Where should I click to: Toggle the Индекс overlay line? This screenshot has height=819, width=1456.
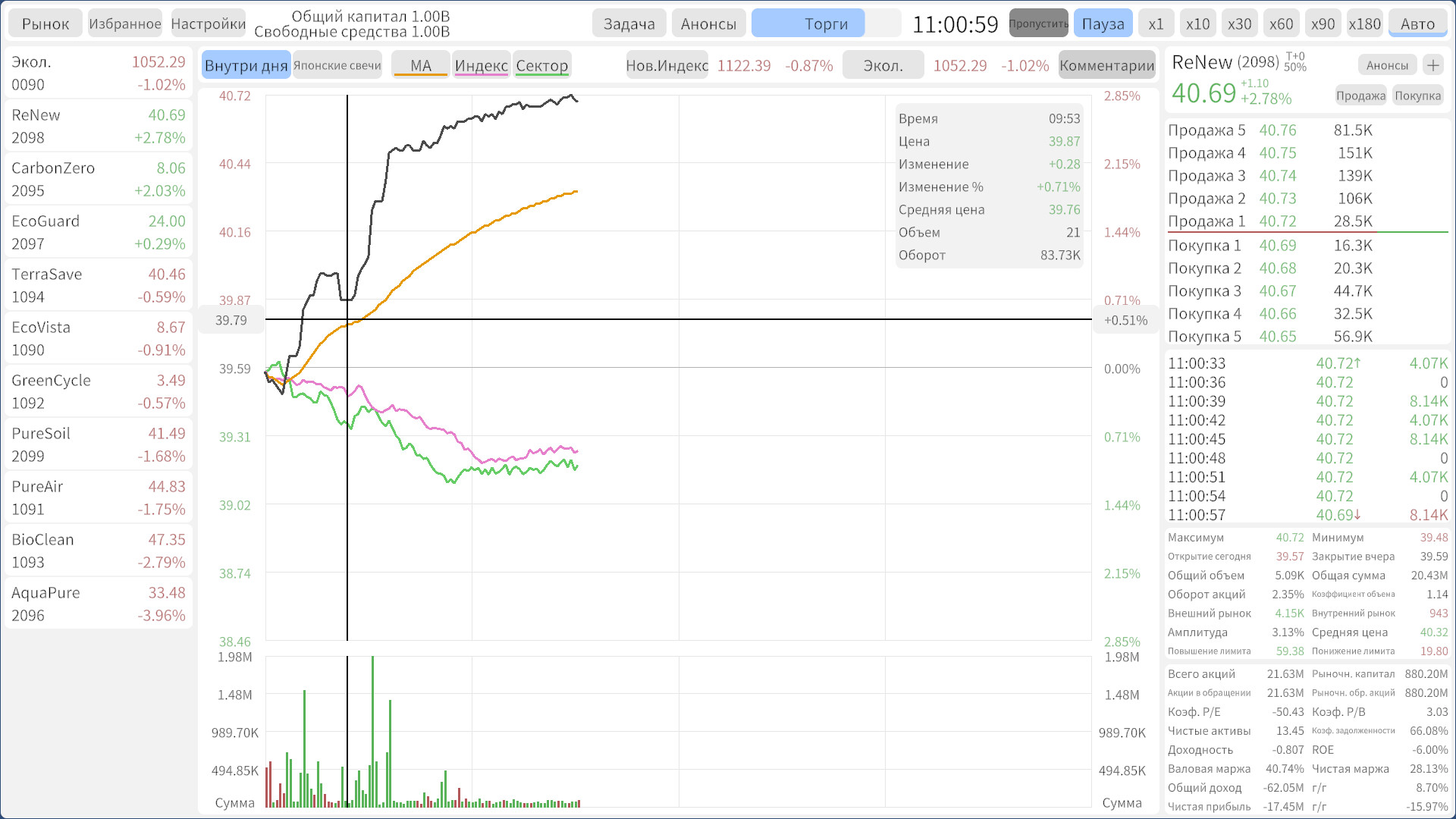point(481,65)
